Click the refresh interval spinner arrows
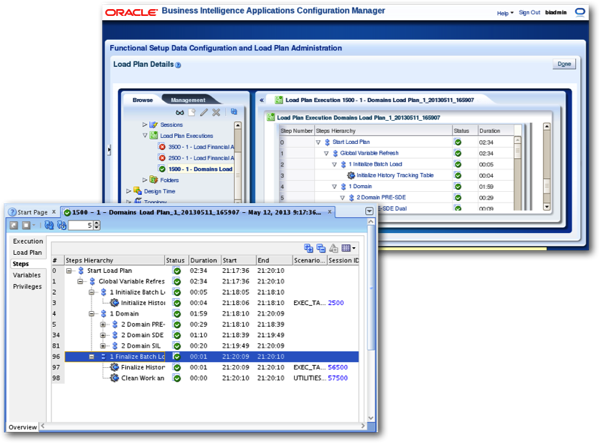Screen dimensions: 600x443 [97, 225]
